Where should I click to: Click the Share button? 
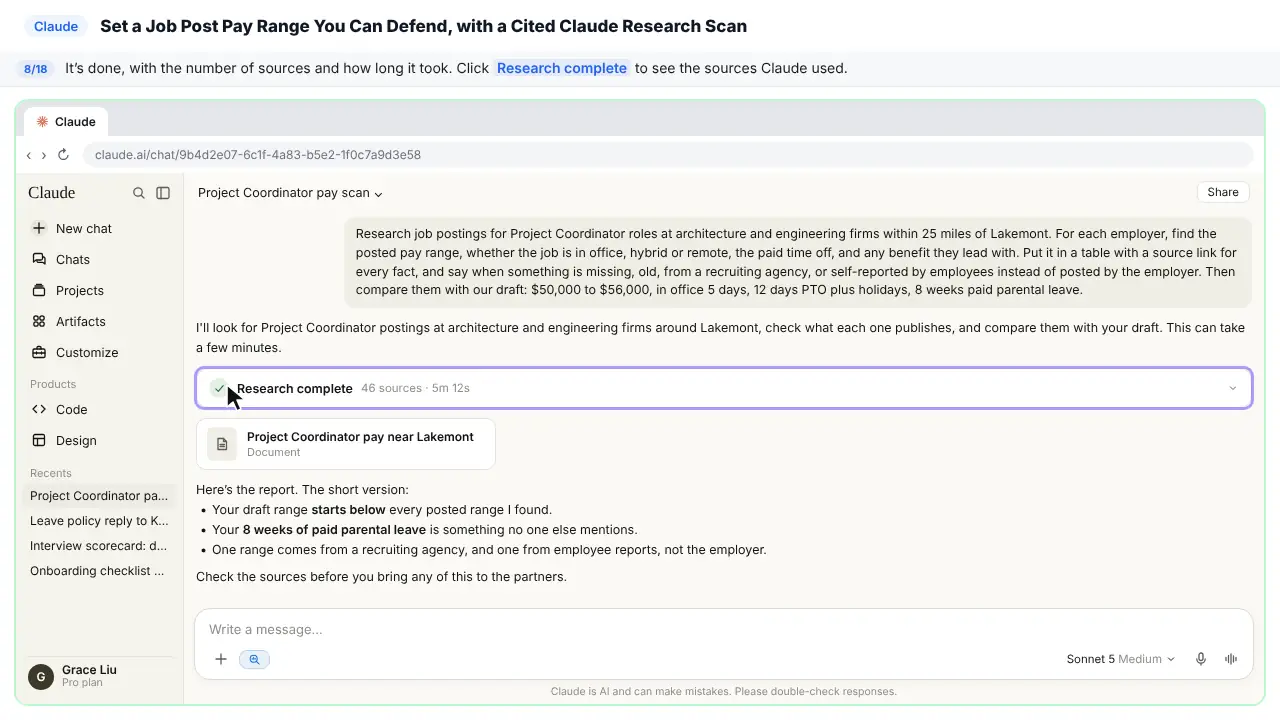click(x=1222, y=192)
